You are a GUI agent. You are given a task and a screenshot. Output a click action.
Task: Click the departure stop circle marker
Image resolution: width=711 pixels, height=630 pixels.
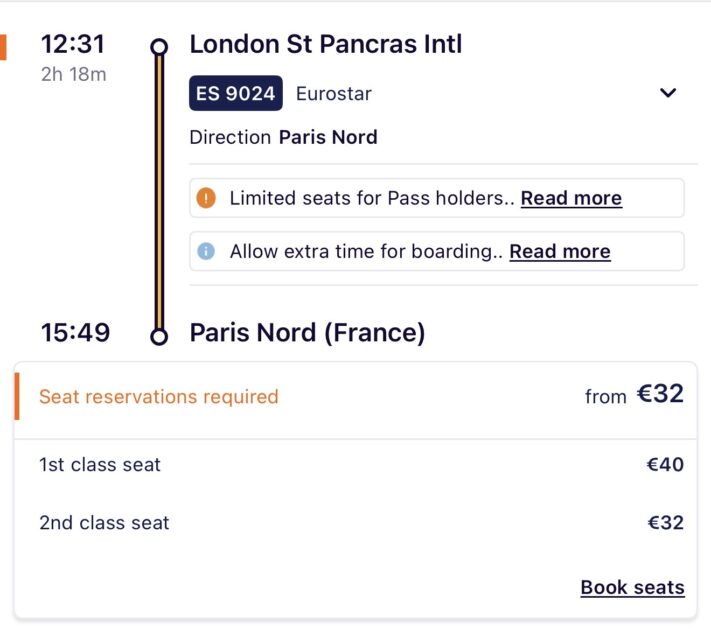click(158, 46)
